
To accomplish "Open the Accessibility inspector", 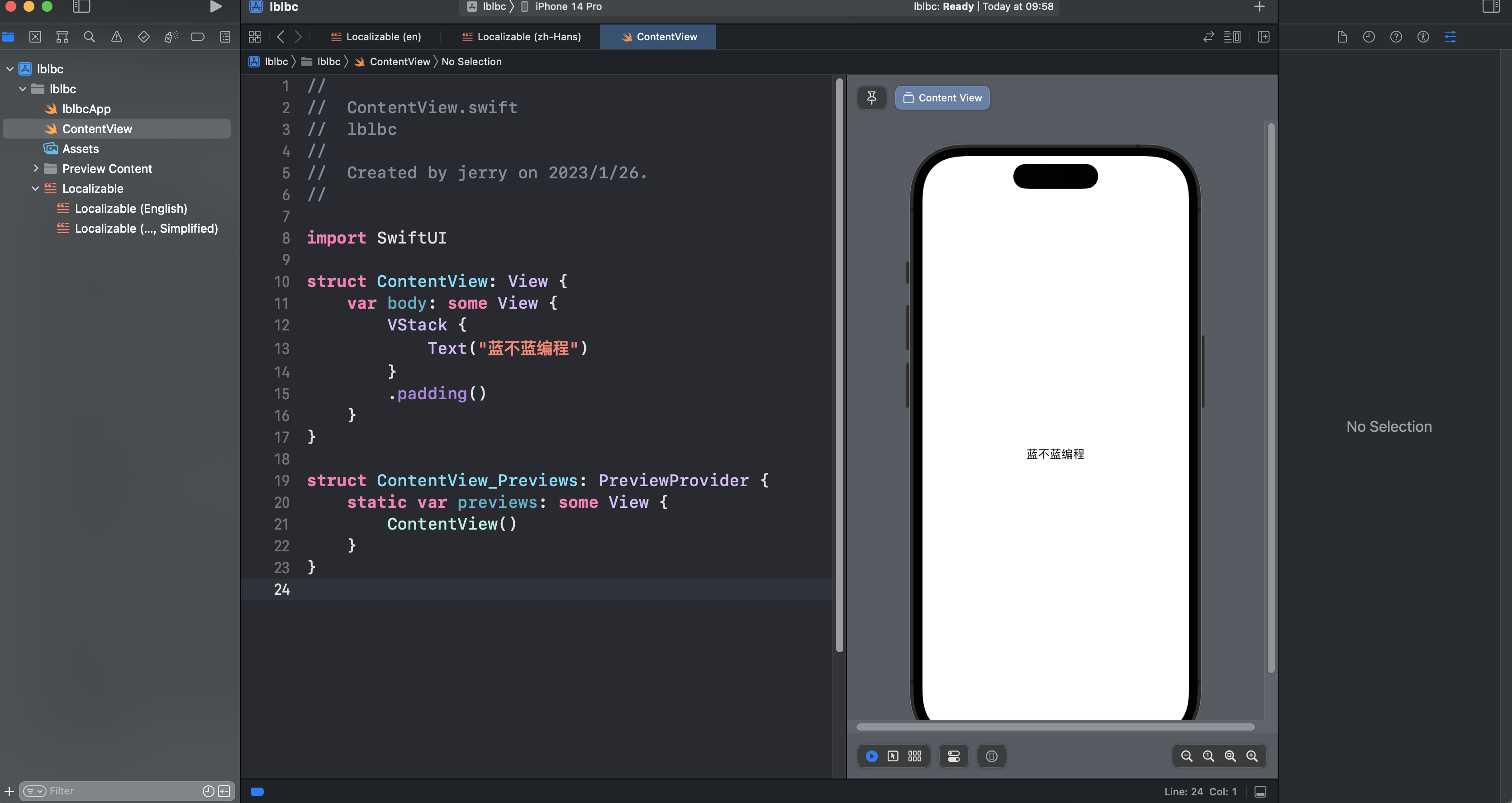I will (x=1423, y=36).
